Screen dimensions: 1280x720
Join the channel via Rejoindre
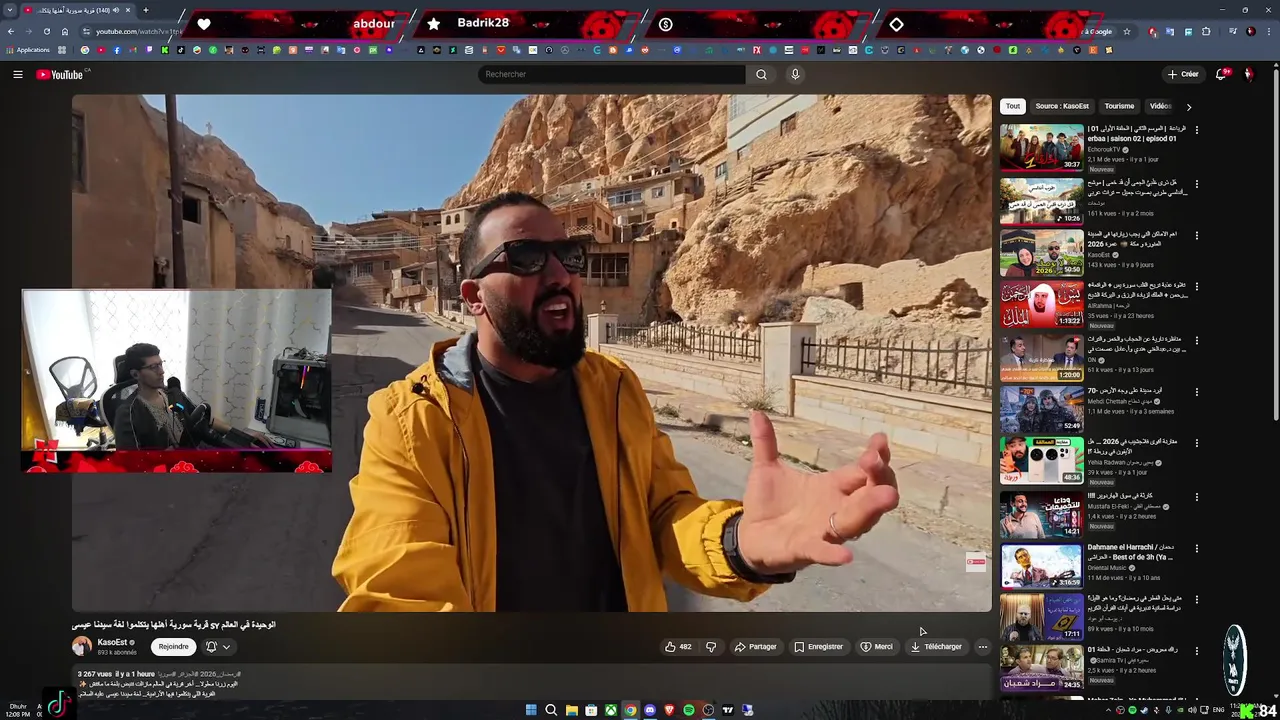(x=173, y=647)
